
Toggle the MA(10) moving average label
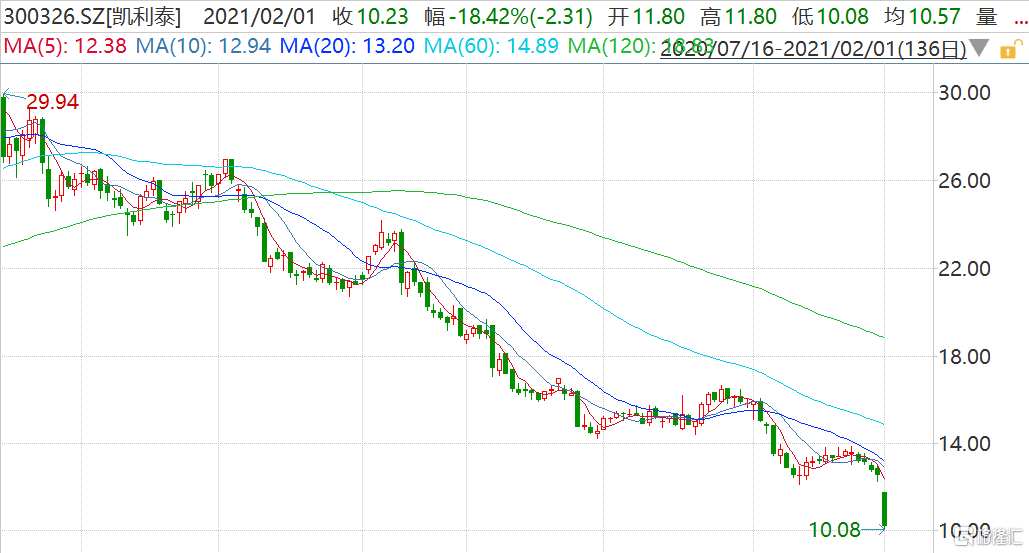click(x=184, y=46)
